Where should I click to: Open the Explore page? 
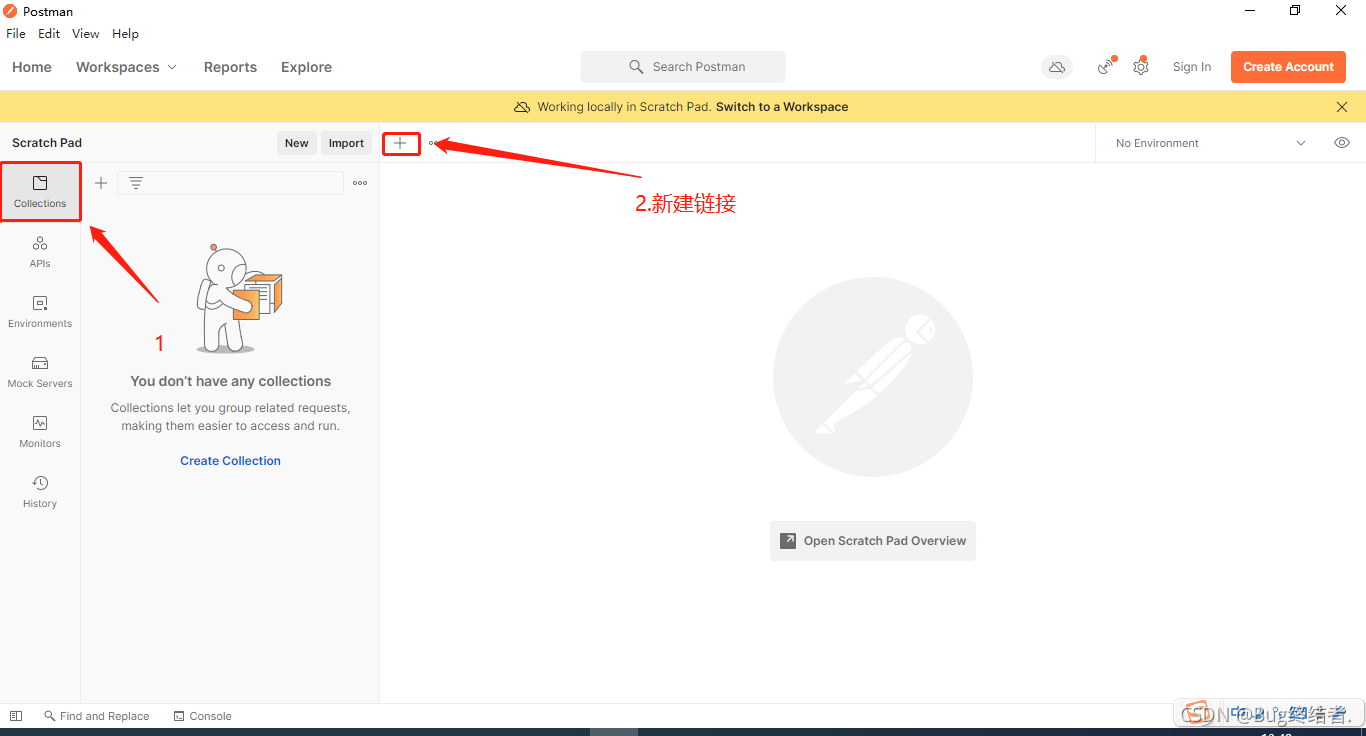(x=306, y=67)
